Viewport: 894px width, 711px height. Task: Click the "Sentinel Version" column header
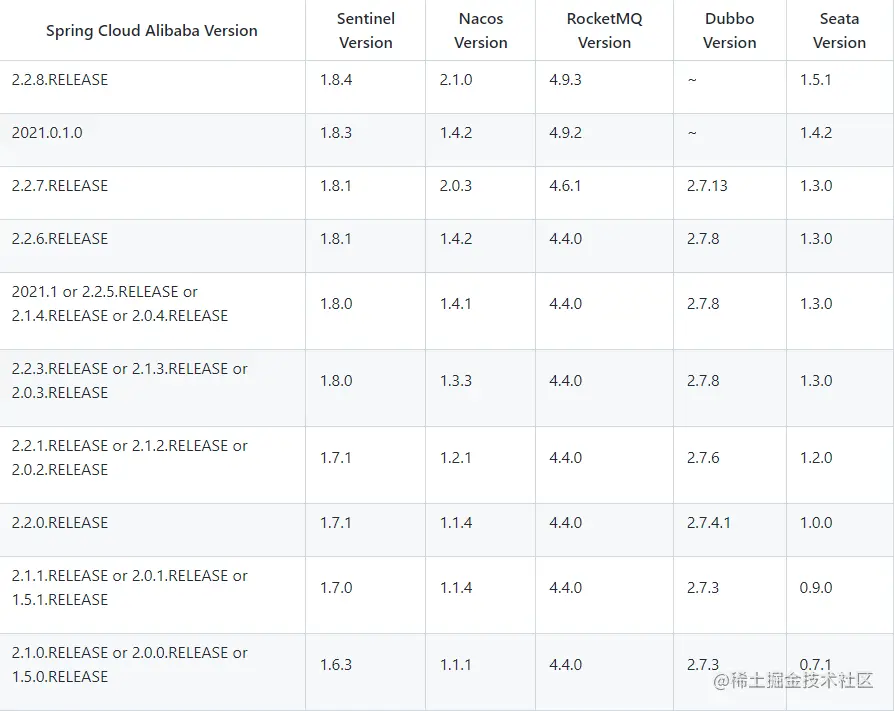[x=365, y=31]
